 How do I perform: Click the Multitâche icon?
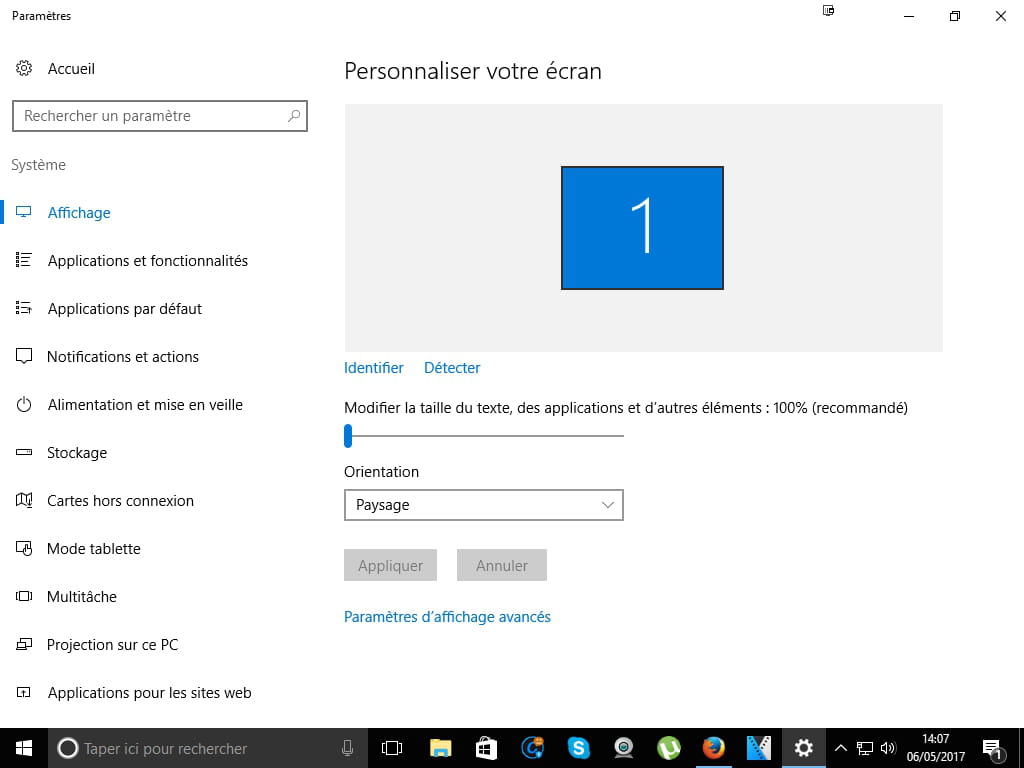[x=24, y=596]
